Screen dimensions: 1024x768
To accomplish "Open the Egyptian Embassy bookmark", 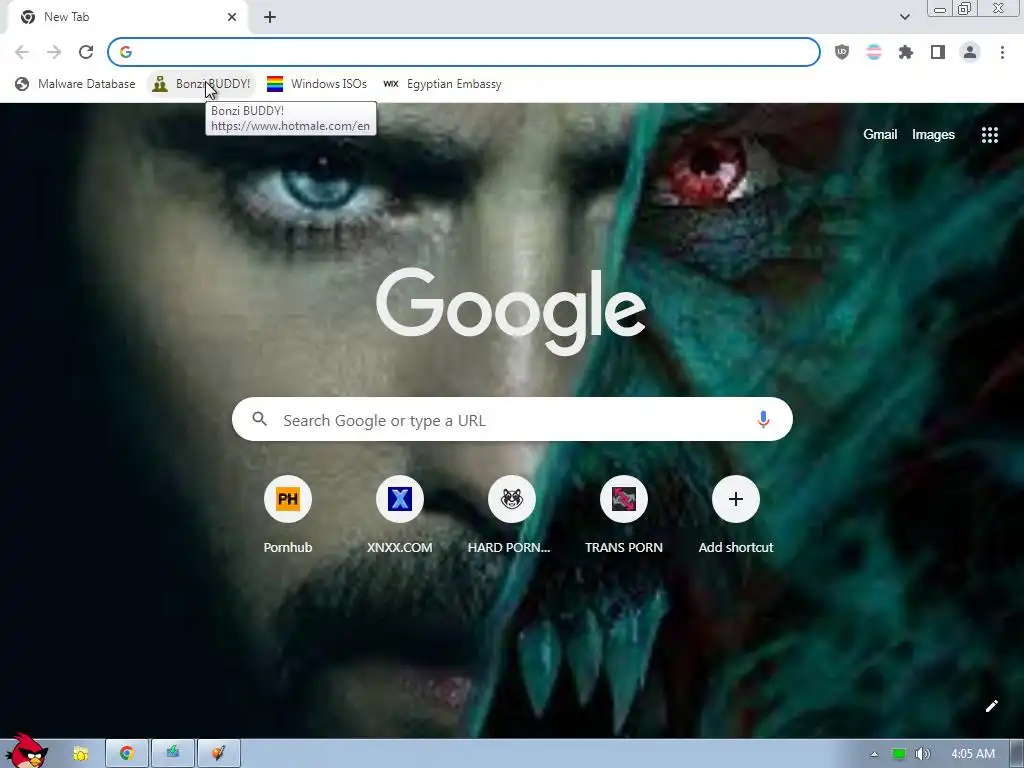I will click(x=442, y=84).
